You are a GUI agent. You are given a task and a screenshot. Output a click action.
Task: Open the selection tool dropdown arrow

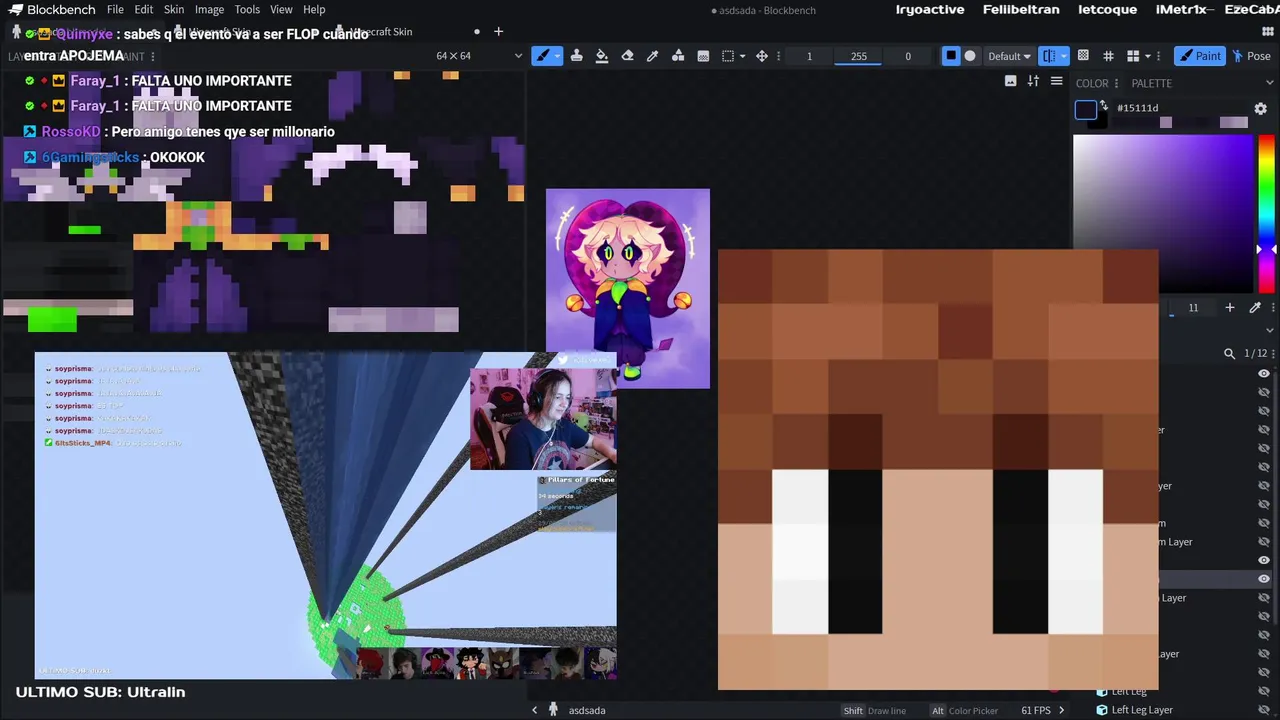tap(742, 56)
